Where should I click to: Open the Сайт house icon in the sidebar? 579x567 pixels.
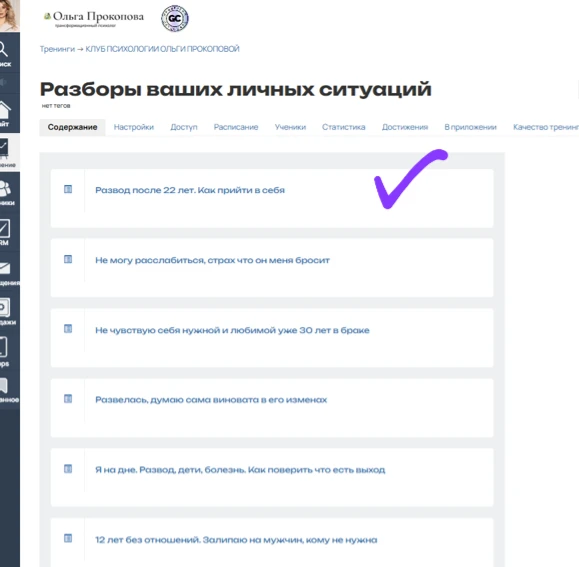[x=5, y=110]
